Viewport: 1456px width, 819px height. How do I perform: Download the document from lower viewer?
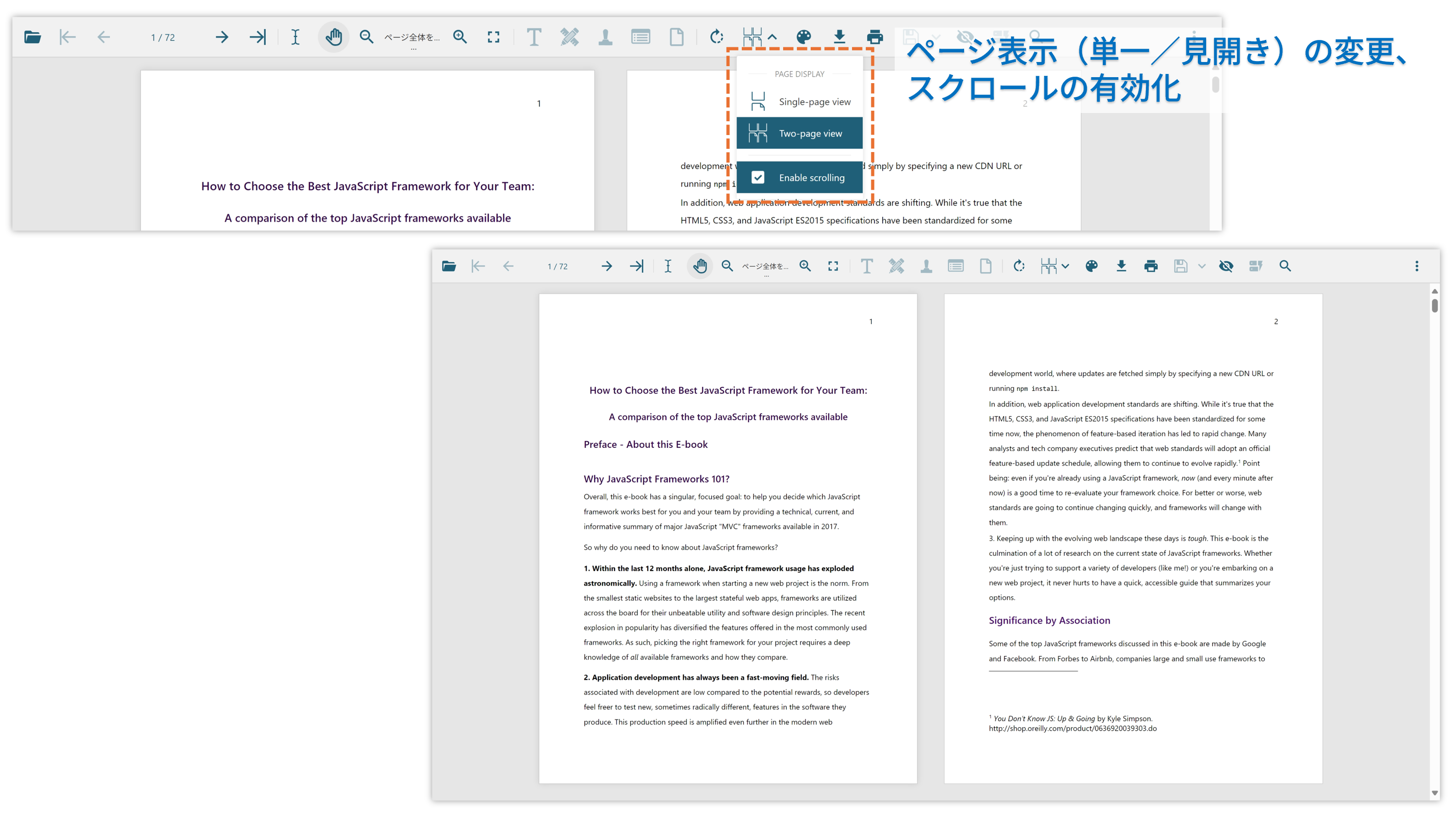pos(1121,266)
